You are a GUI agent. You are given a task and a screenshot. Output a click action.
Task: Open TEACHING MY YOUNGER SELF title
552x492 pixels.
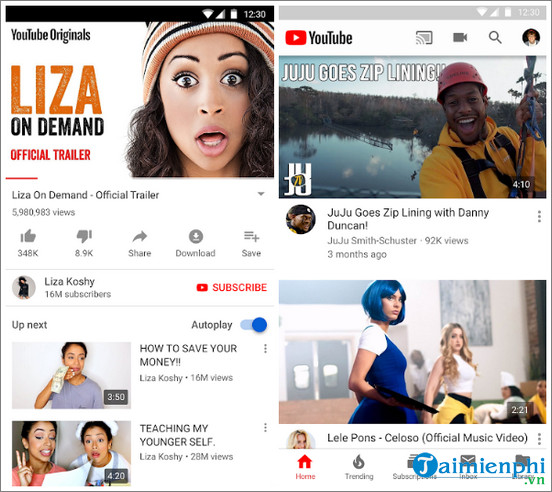177,435
